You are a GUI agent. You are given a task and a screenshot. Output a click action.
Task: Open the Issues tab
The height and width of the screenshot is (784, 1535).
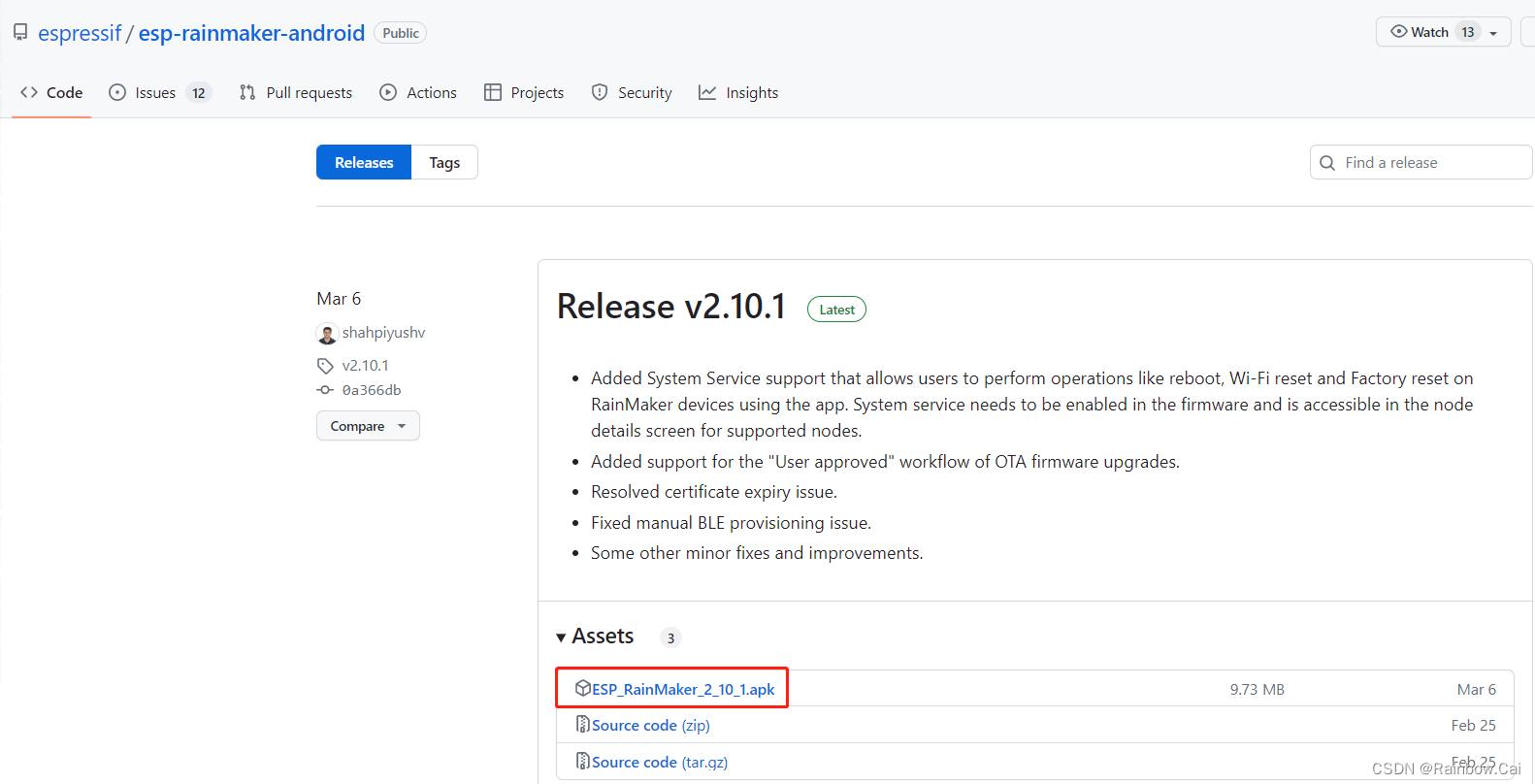click(x=159, y=92)
